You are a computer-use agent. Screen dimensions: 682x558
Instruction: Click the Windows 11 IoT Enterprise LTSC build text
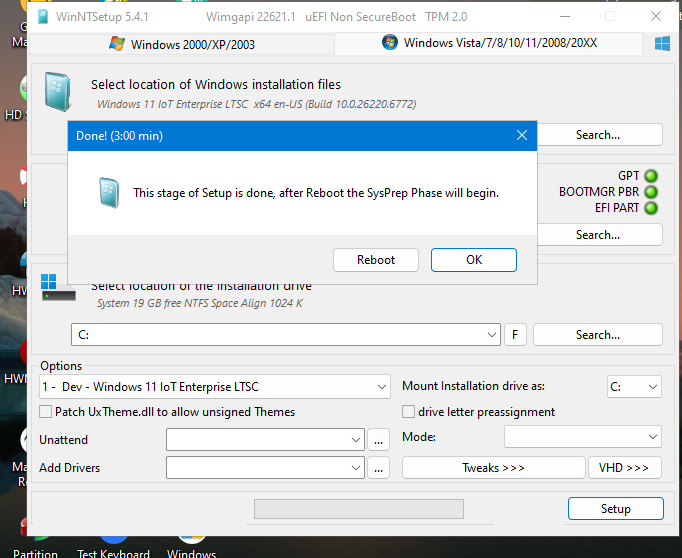[x=257, y=104]
